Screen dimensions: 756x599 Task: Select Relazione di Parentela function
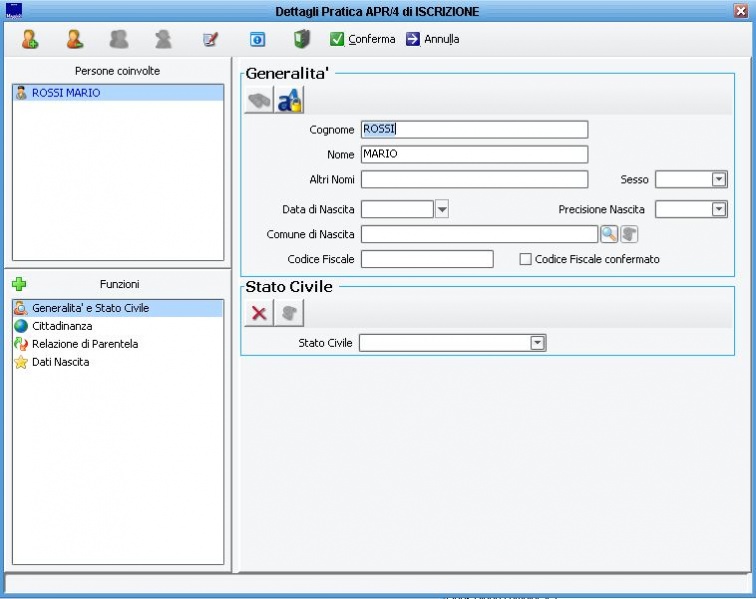[84, 344]
